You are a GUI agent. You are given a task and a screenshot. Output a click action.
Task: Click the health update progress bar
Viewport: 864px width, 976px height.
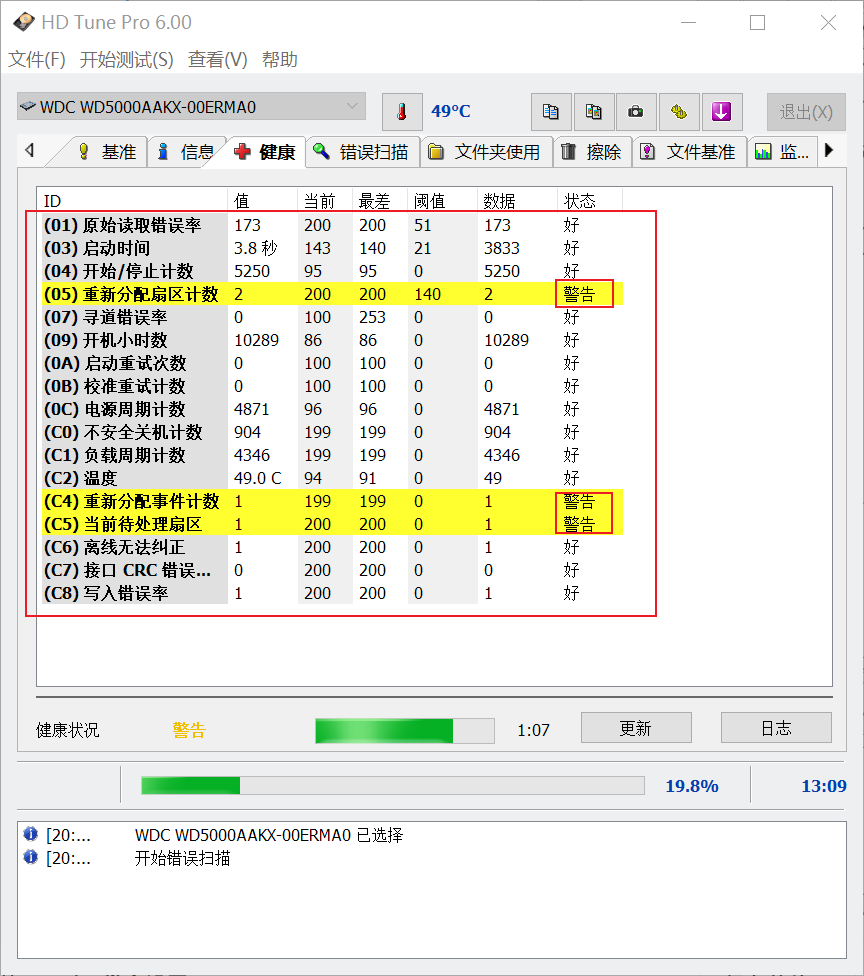[x=405, y=731]
